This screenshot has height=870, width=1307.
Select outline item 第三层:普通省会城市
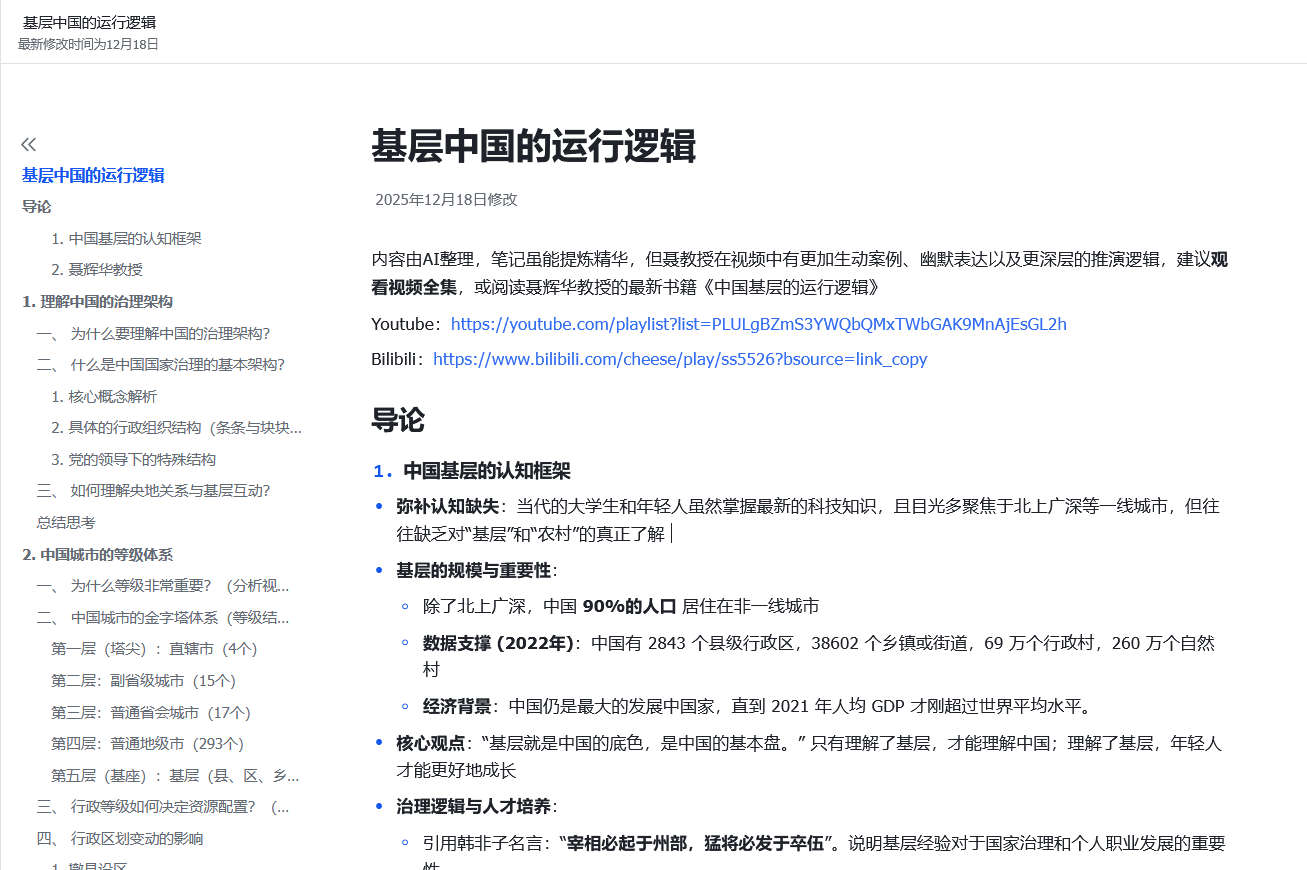tap(151, 713)
